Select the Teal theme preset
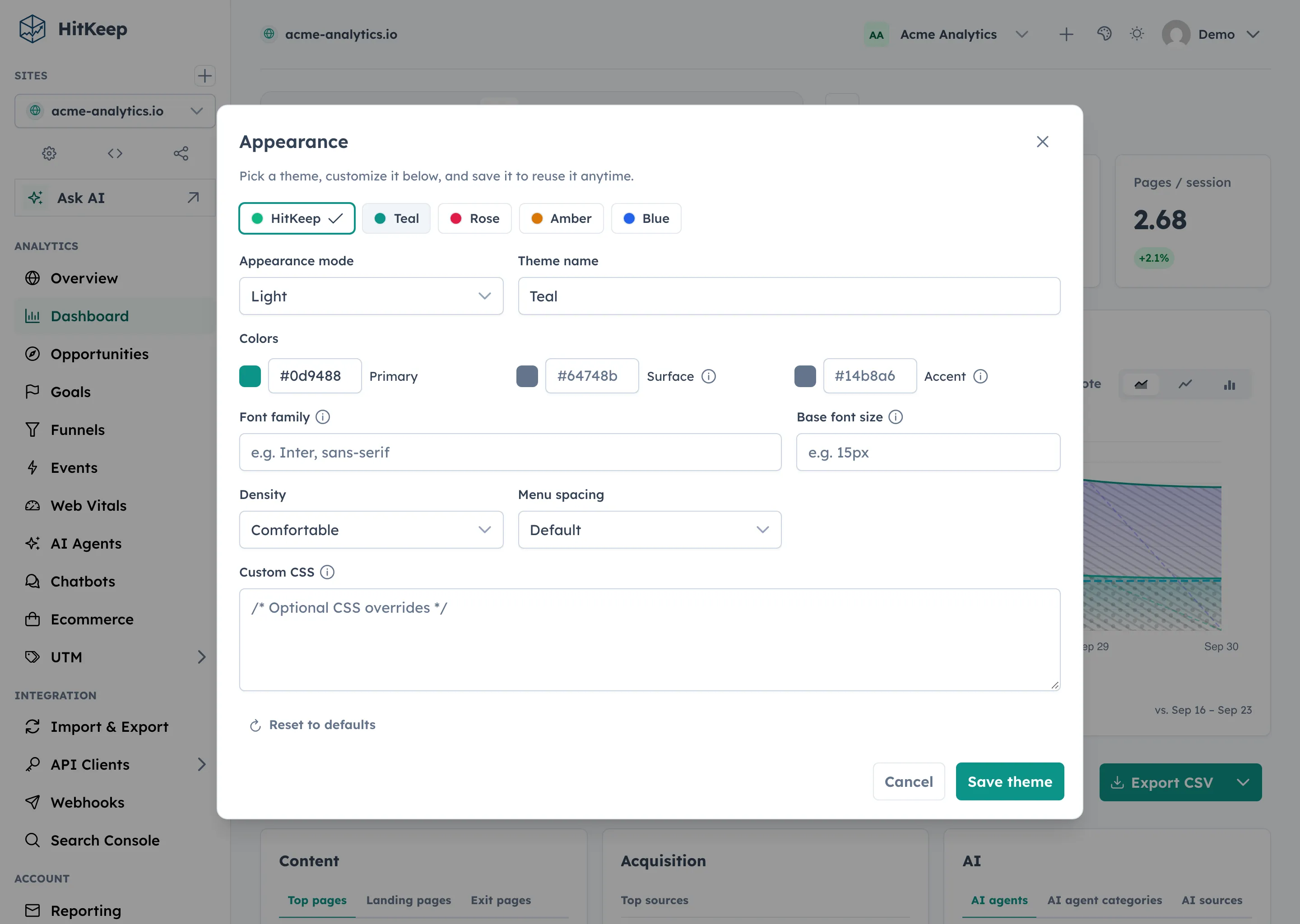 396,218
